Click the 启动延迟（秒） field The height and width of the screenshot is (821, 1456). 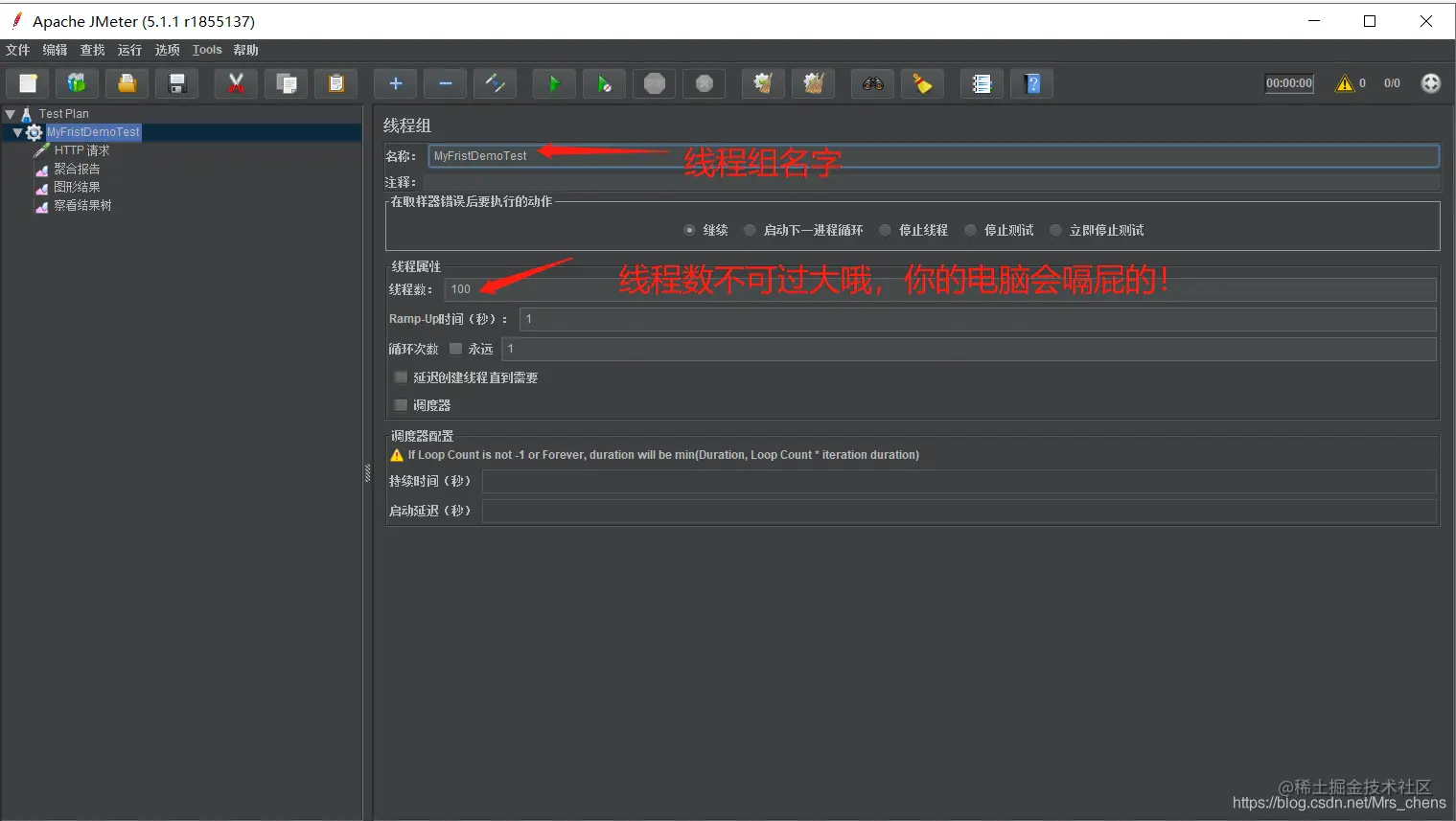pyautogui.click(x=959, y=511)
